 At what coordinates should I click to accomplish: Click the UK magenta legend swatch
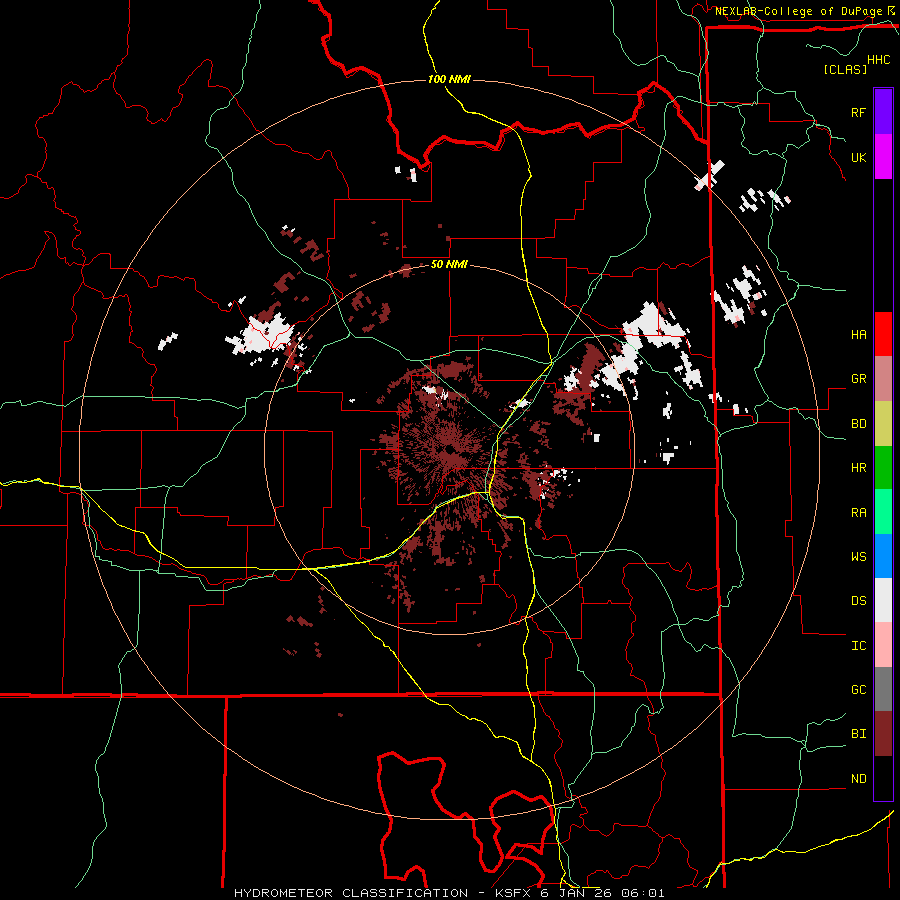(883, 157)
